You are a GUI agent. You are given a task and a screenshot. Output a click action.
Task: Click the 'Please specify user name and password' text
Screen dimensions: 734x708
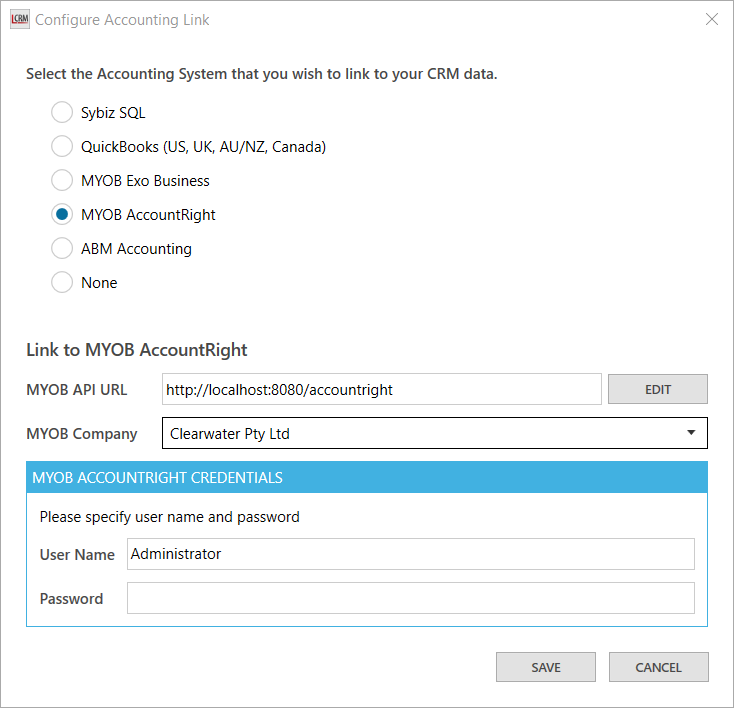point(170,517)
